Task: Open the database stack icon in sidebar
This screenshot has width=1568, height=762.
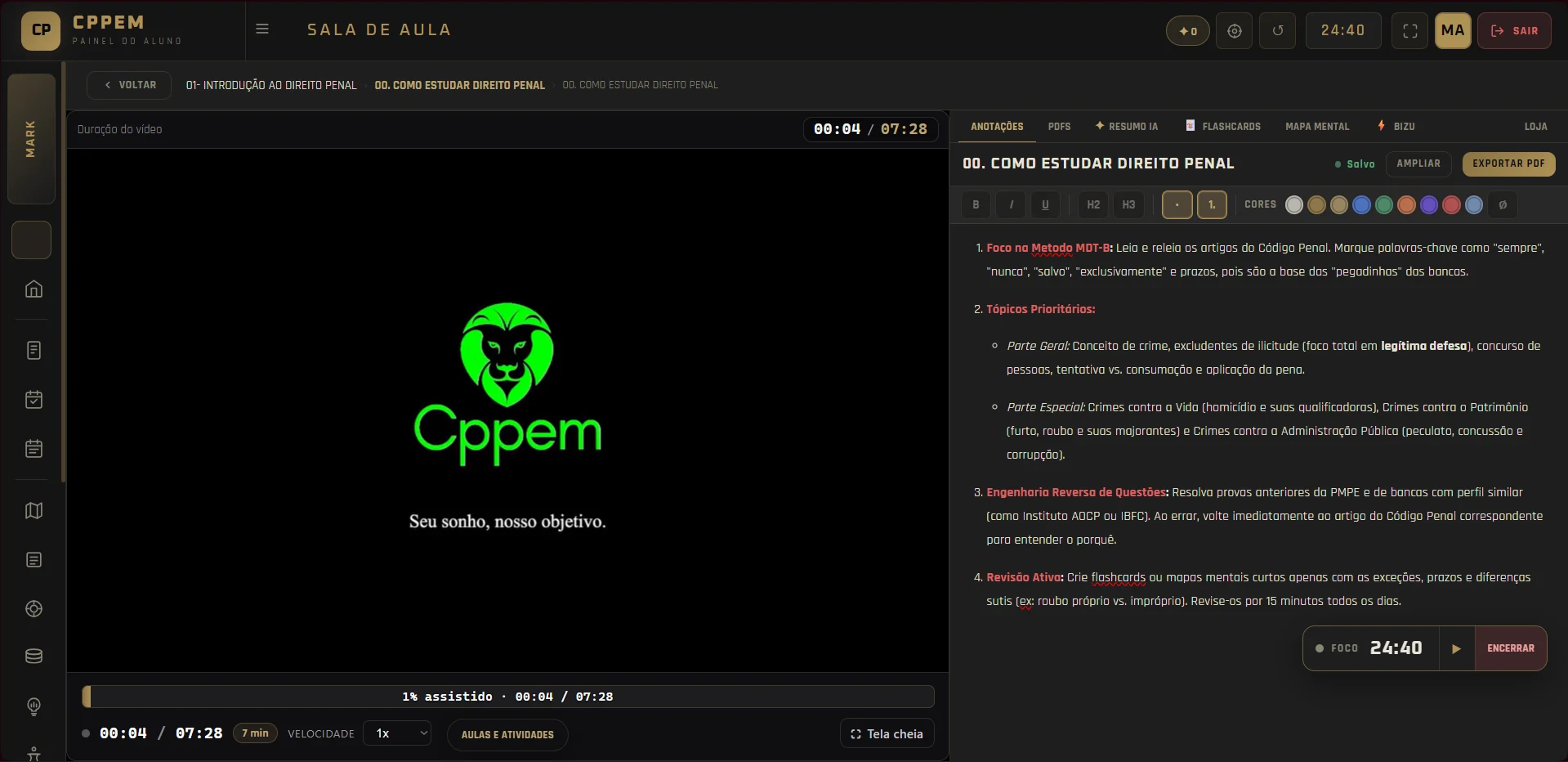Action: [x=34, y=657]
